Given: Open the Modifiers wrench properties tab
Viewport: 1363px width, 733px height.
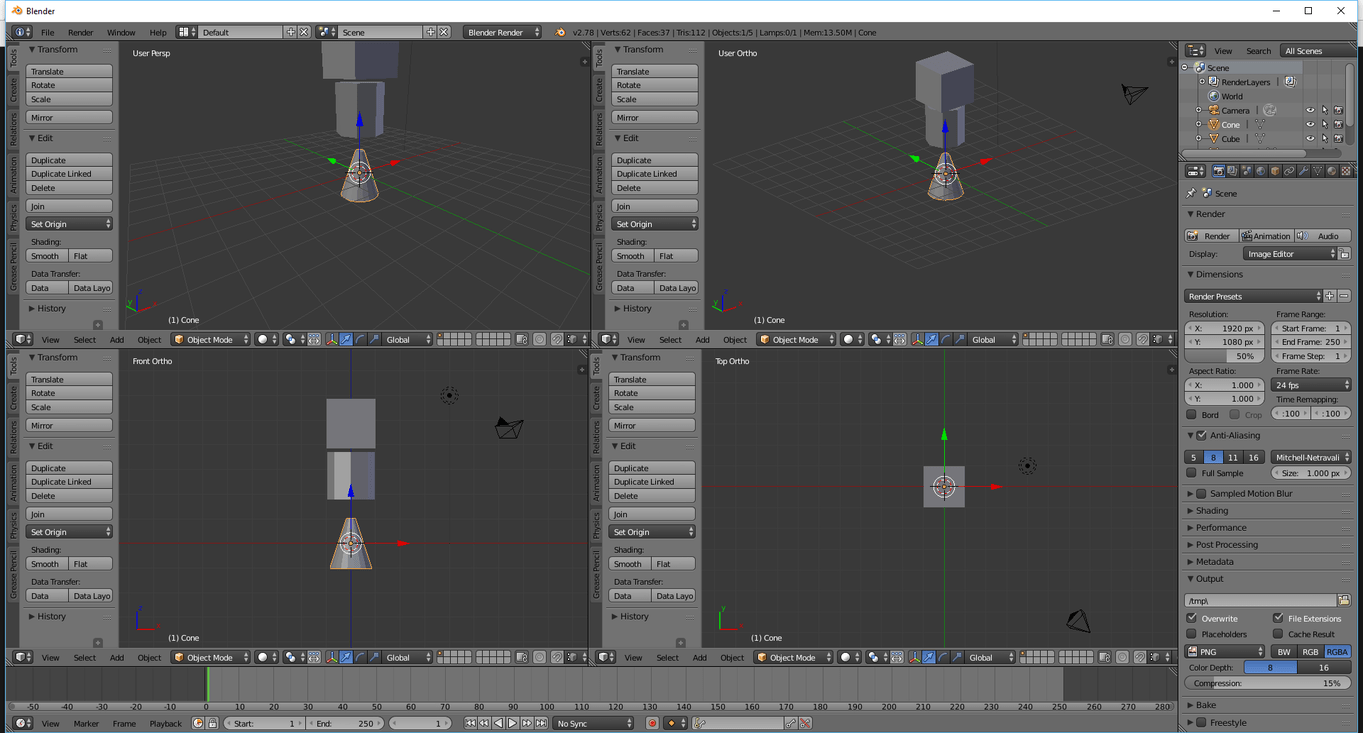Looking at the screenshot, I should 1303,171.
